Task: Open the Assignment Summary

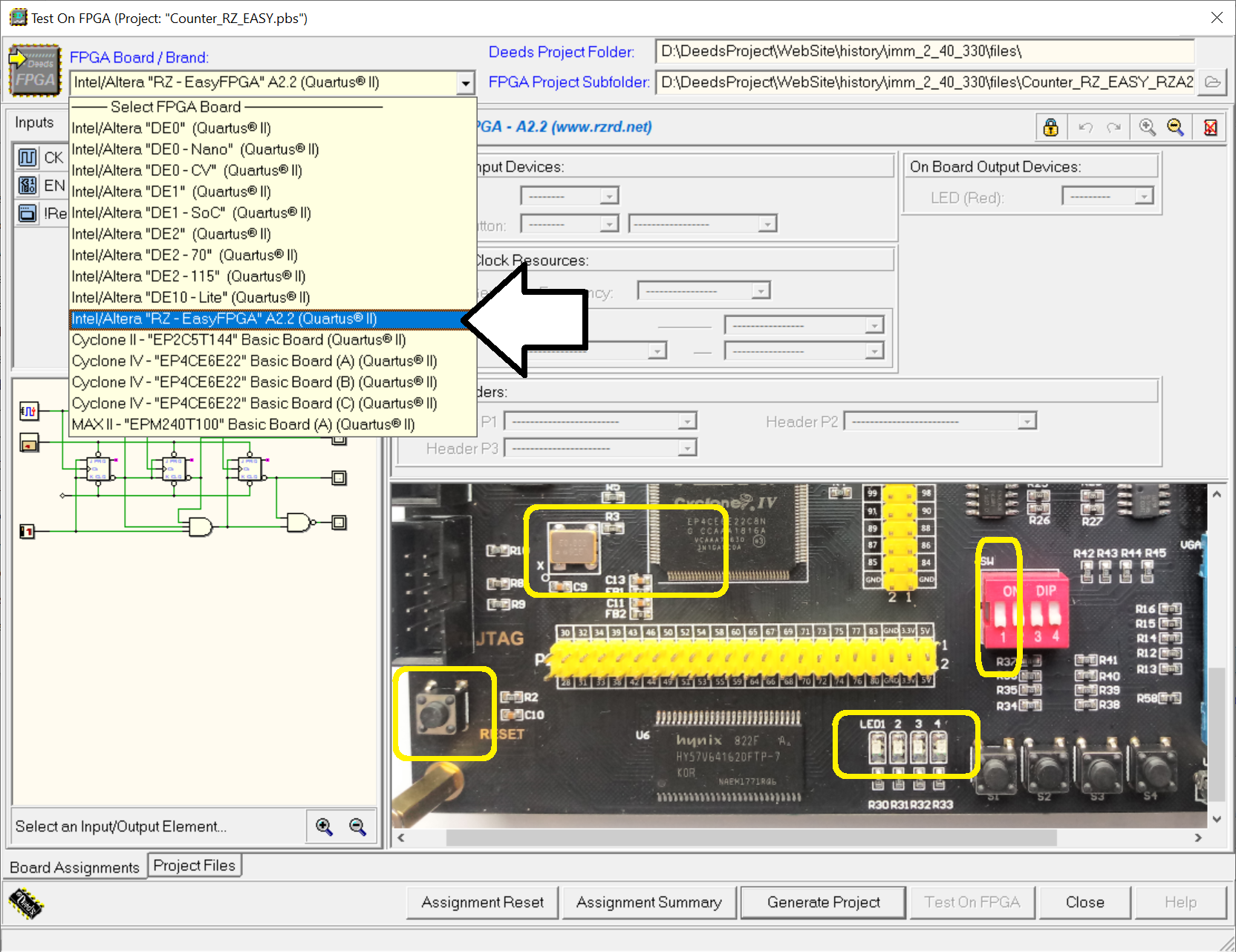Action: [649, 902]
